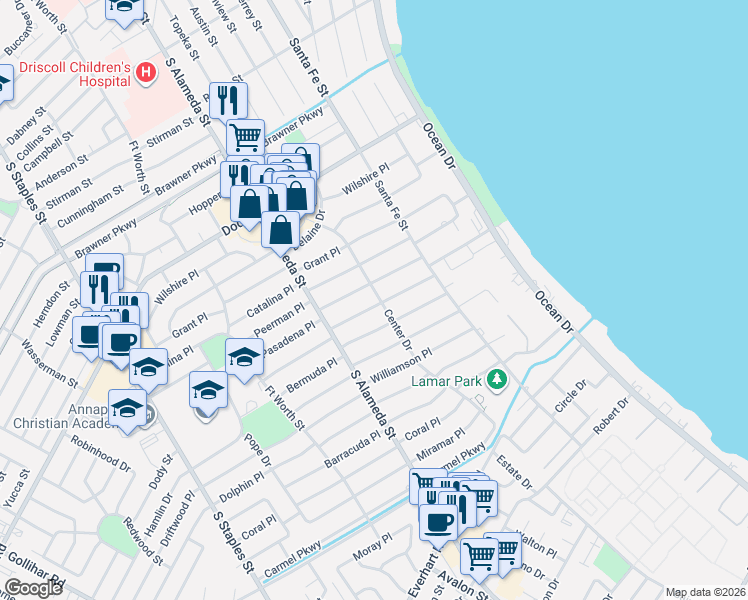
Task: Open the shopping cart marker on Brawner Pkwy
Action: click(x=245, y=136)
